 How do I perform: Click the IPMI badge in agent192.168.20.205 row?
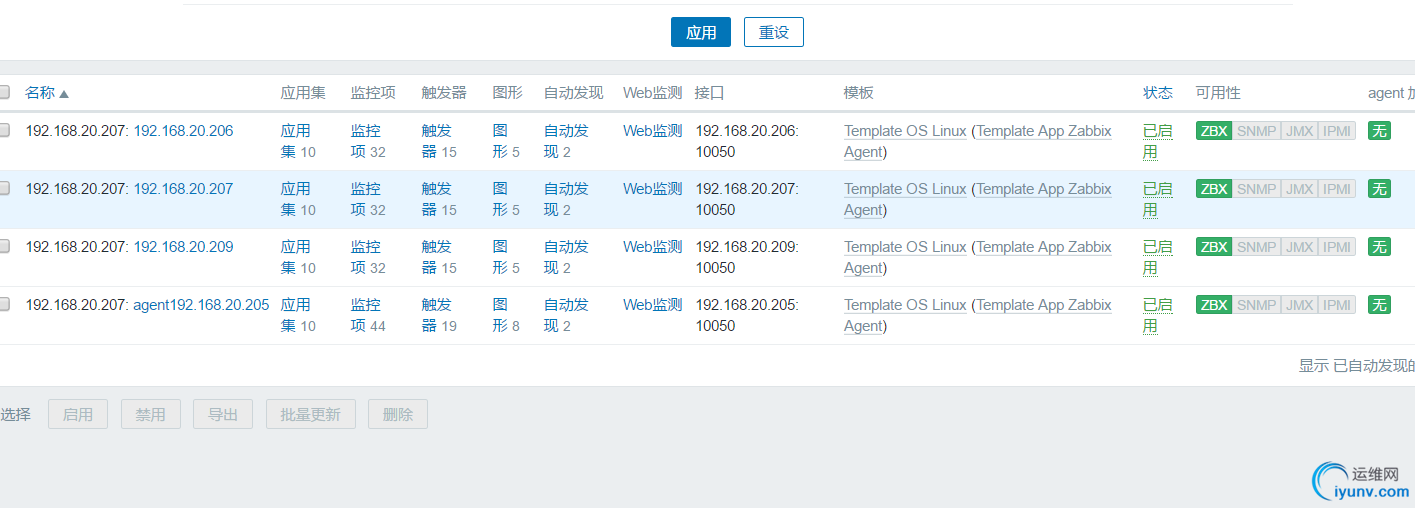point(1337,305)
